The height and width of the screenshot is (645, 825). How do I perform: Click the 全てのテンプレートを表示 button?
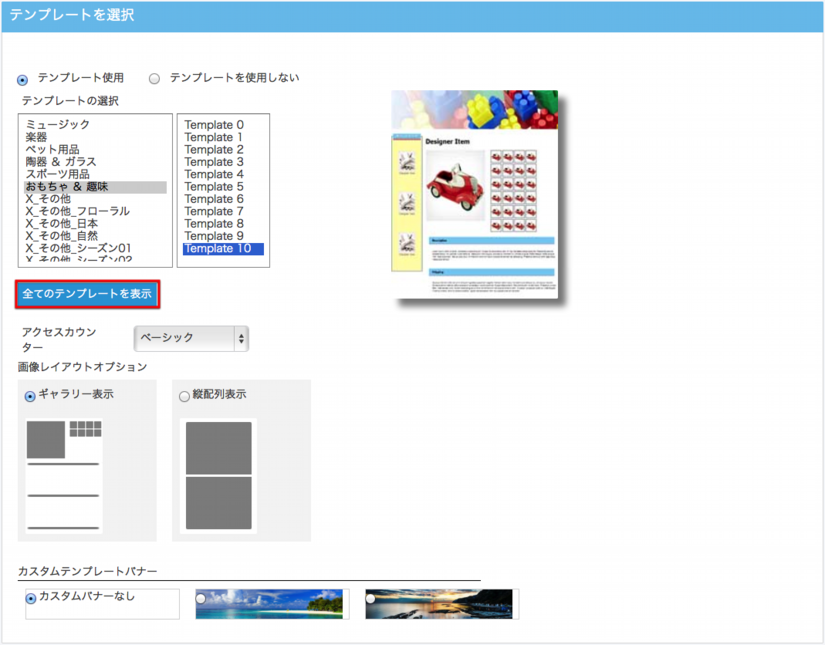(87, 294)
